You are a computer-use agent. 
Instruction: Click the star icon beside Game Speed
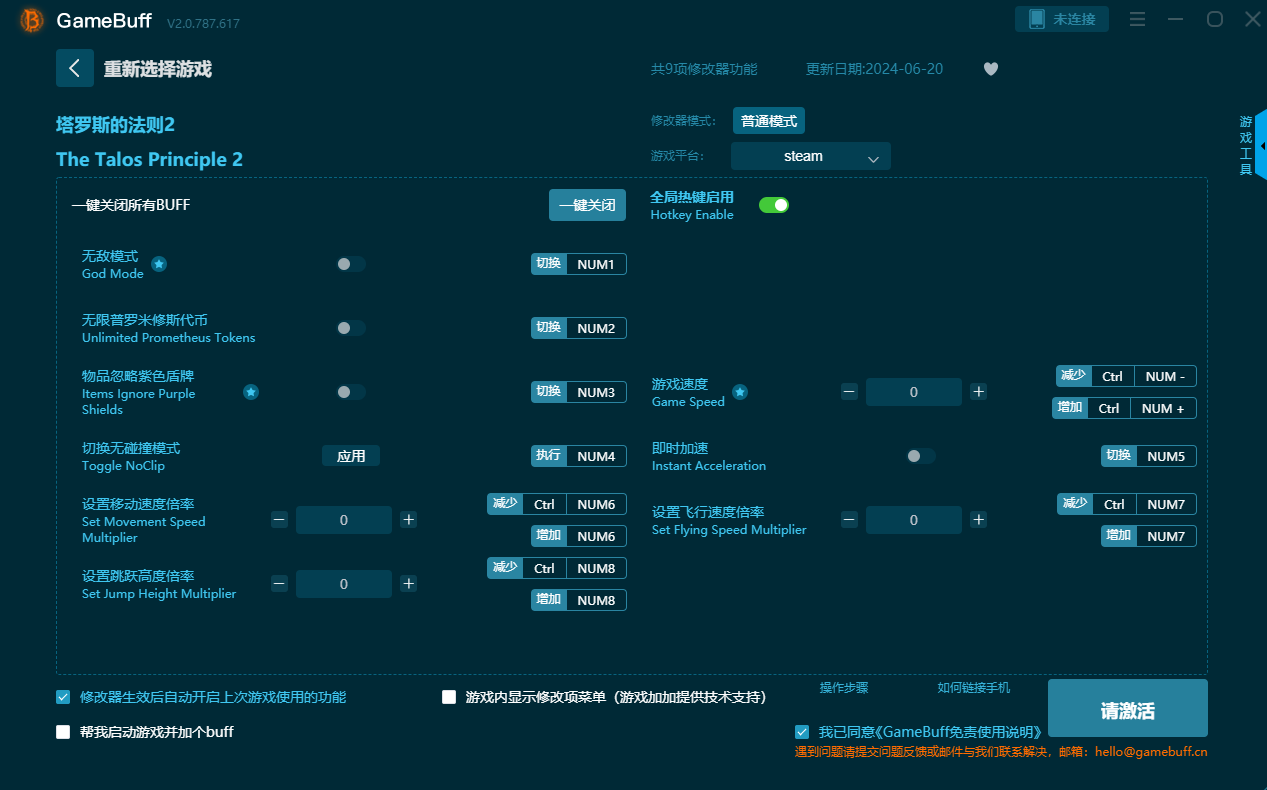coord(740,392)
